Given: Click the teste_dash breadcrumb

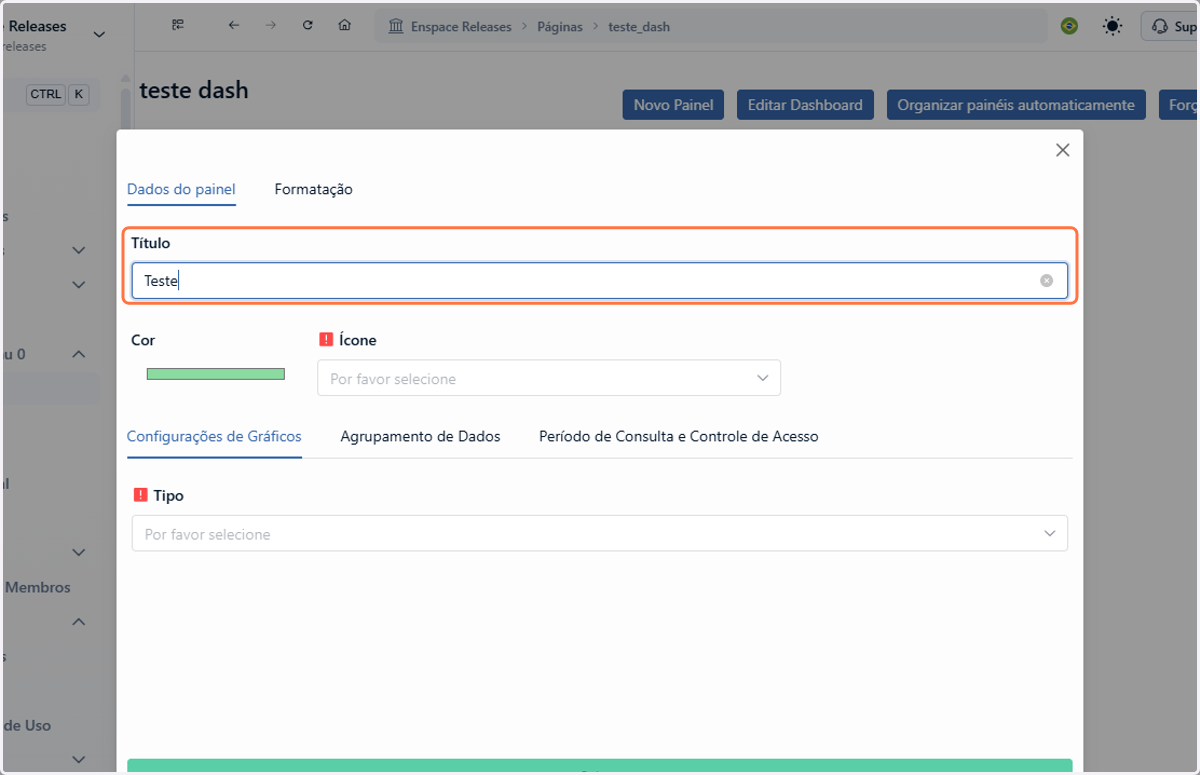Looking at the screenshot, I should coord(639,27).
